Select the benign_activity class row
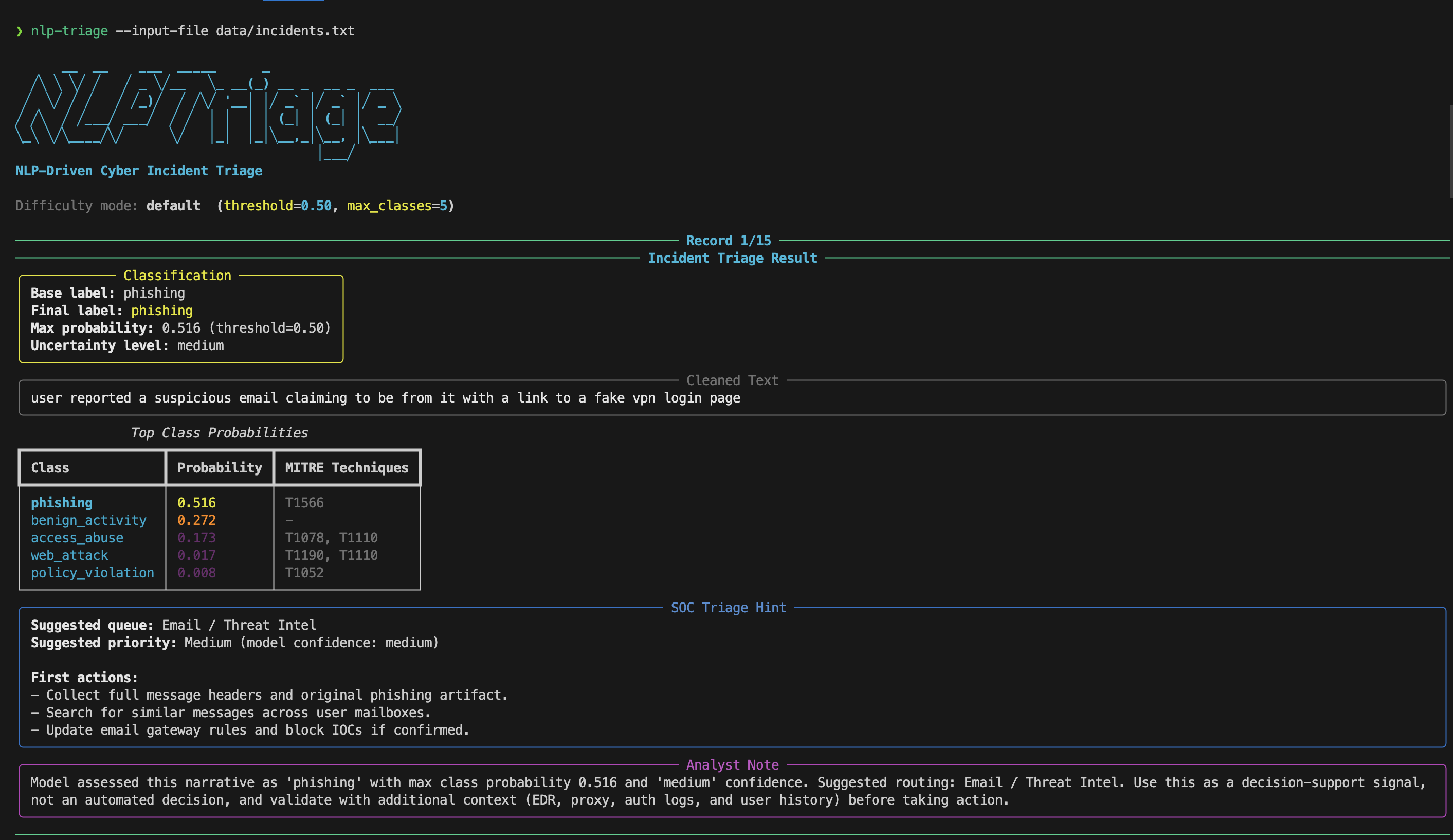 click(x=88, y=520)
